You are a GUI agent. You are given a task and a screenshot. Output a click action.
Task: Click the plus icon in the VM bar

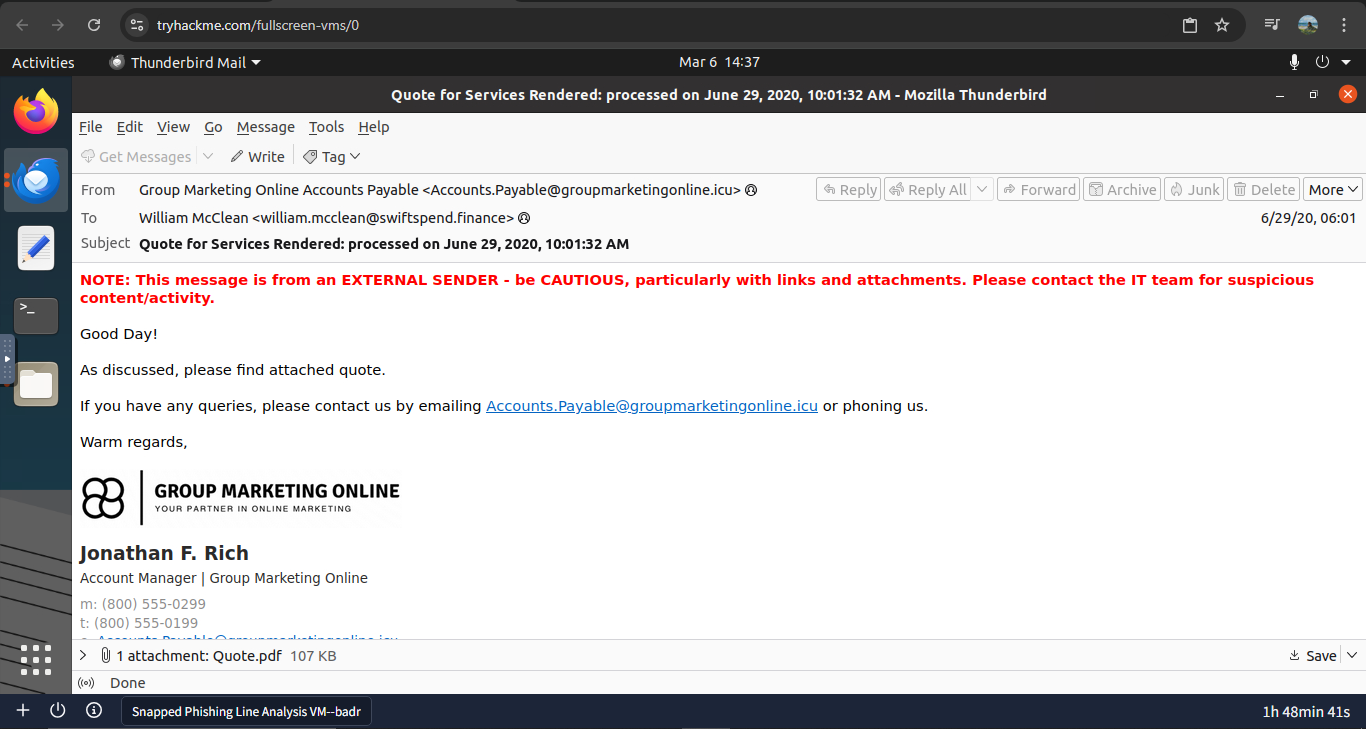[x=23, y=711]
